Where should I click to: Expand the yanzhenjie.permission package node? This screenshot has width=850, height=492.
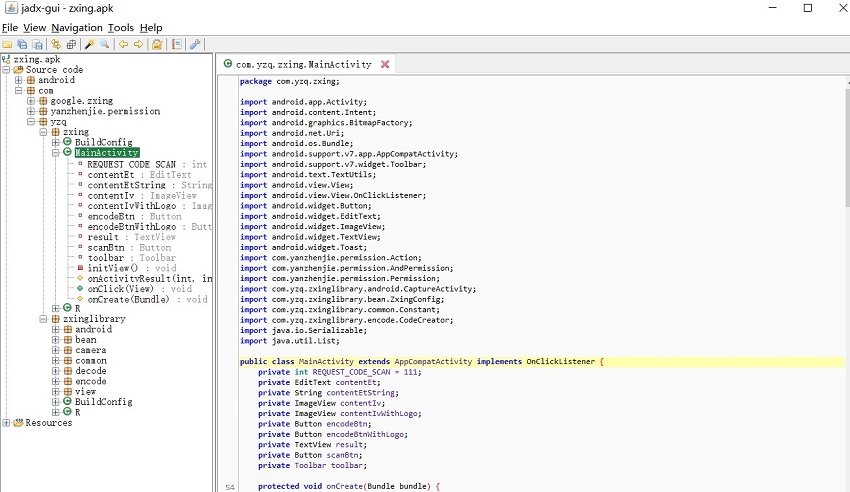31,111
